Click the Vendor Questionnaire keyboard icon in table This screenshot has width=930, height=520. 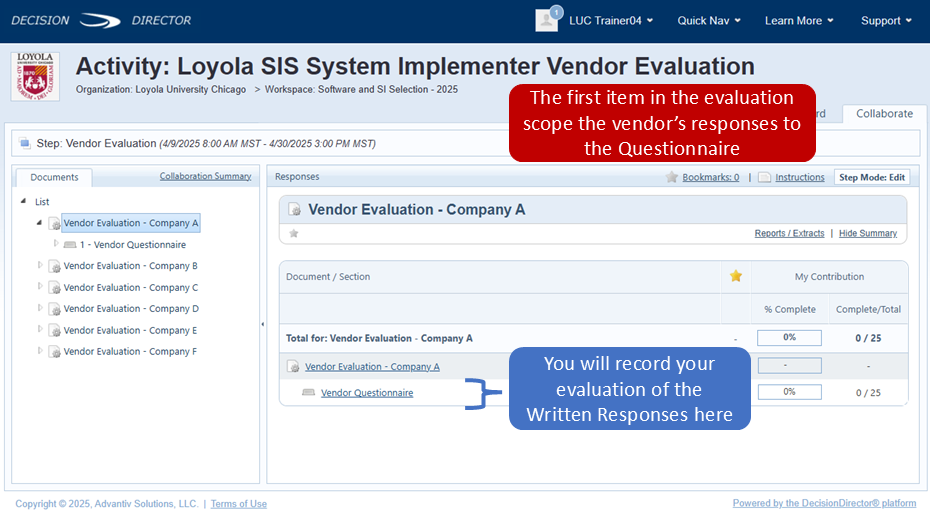(308, 393)
